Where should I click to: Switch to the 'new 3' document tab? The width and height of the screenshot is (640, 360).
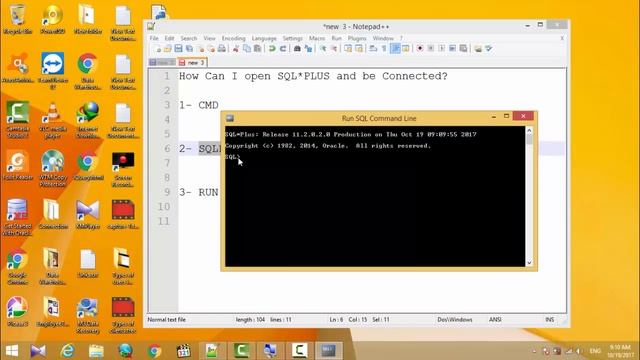[x=192, y=62]
